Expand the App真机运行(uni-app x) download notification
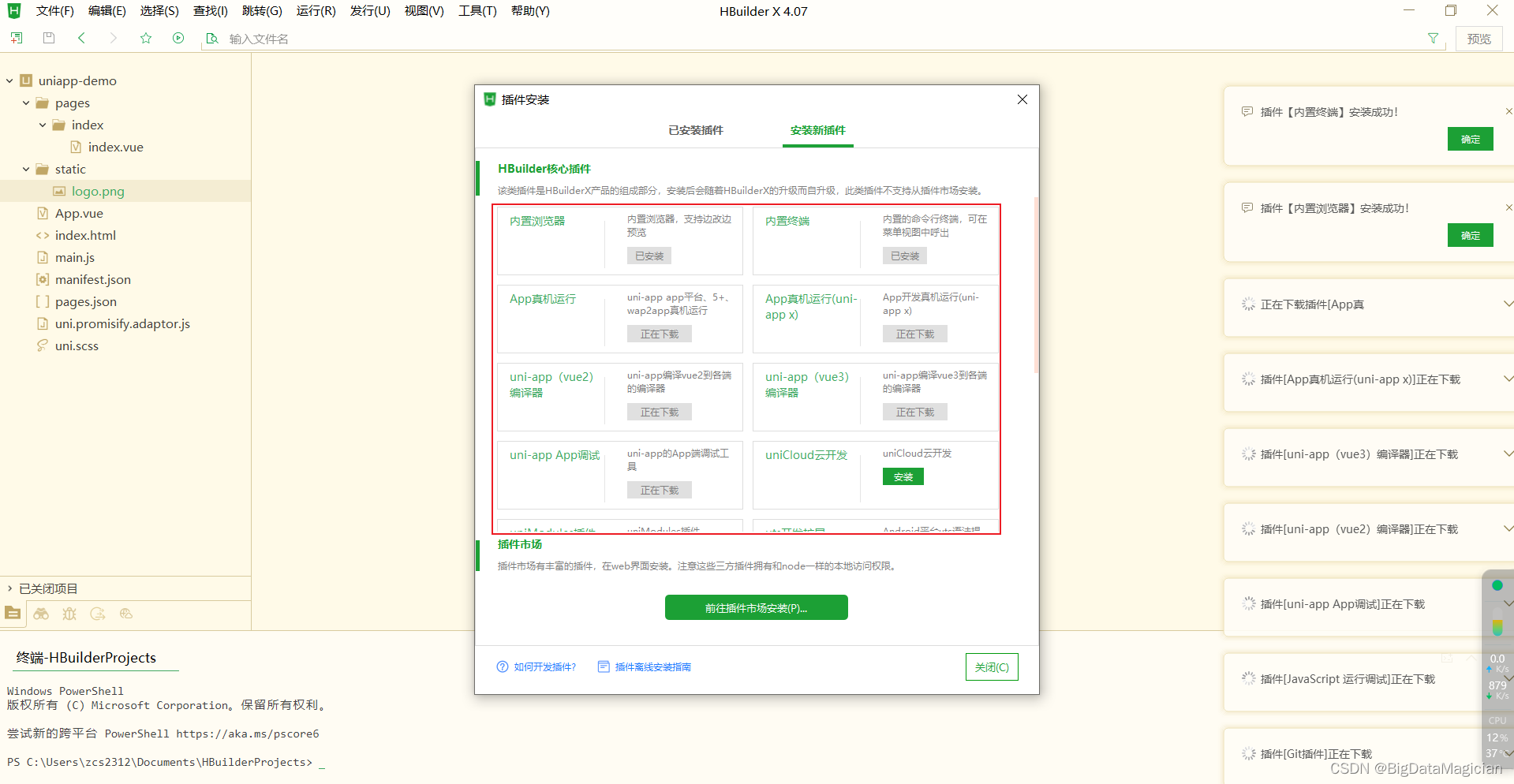Image resolution: width=1514 pixels, height=784 pixels. [1508, 379]
